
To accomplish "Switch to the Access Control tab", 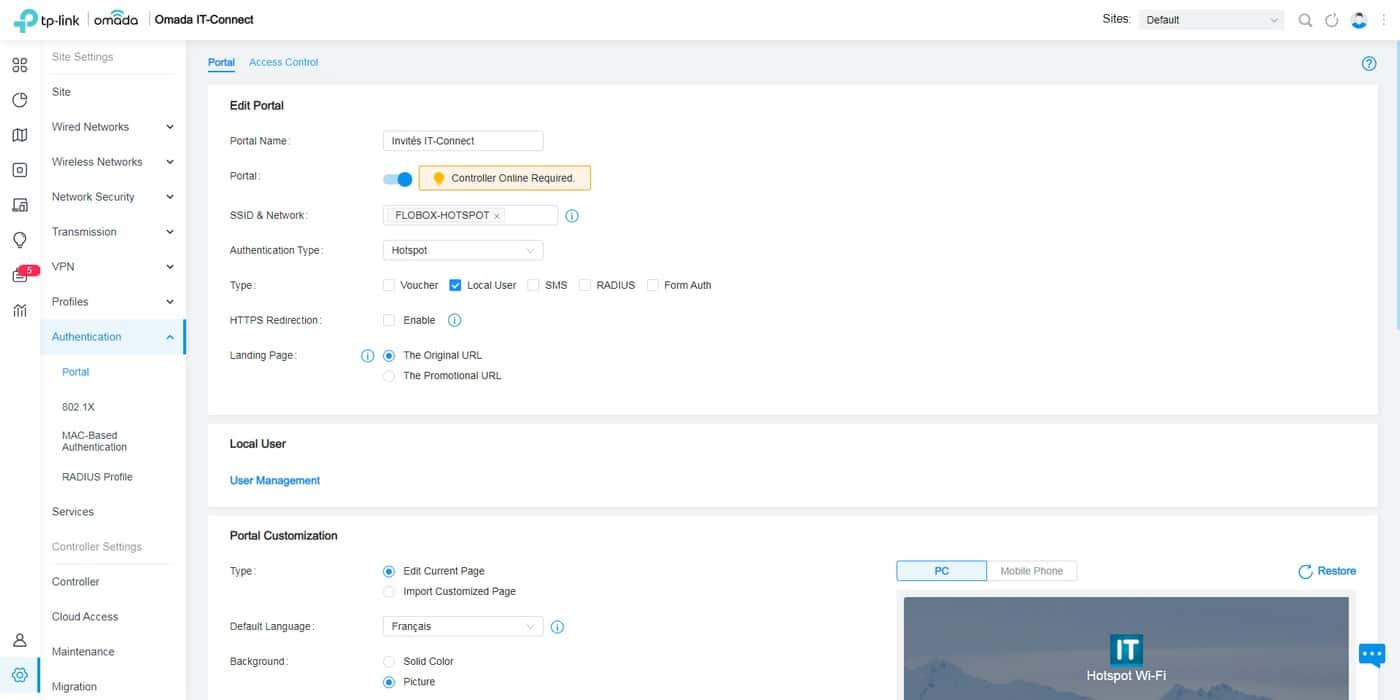I will 283,62.
